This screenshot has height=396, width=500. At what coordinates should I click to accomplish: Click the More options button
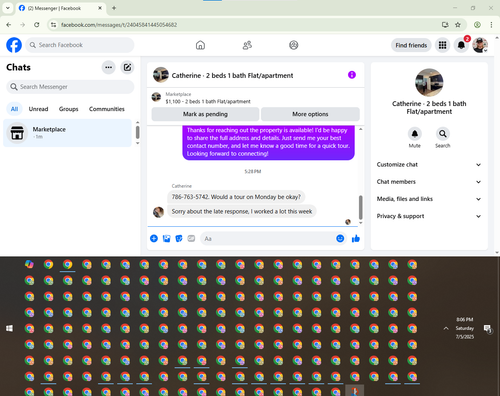(x=310, y=114)
